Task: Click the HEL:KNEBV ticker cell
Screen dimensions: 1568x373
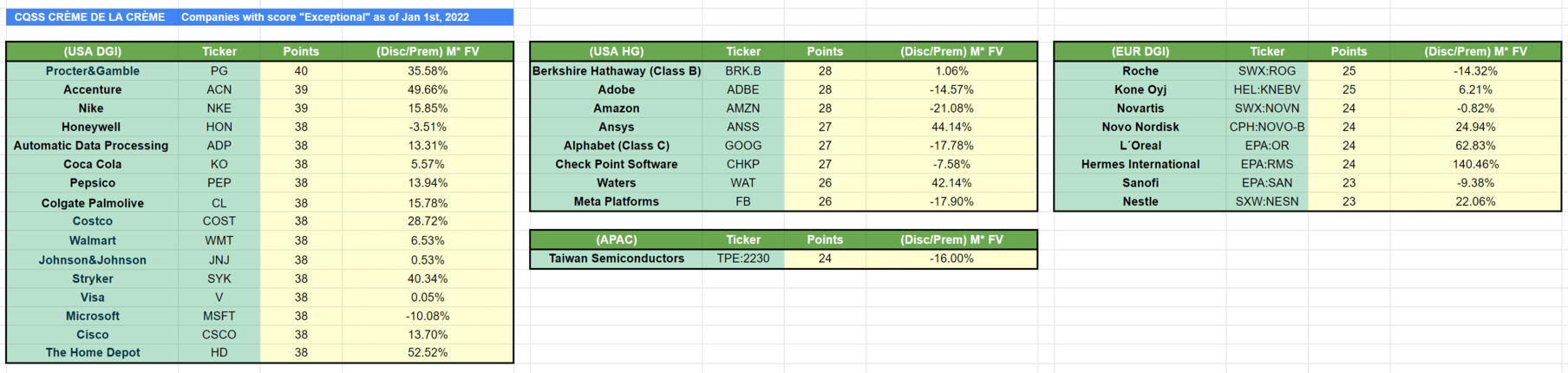Action: [x=1267, y=89]
